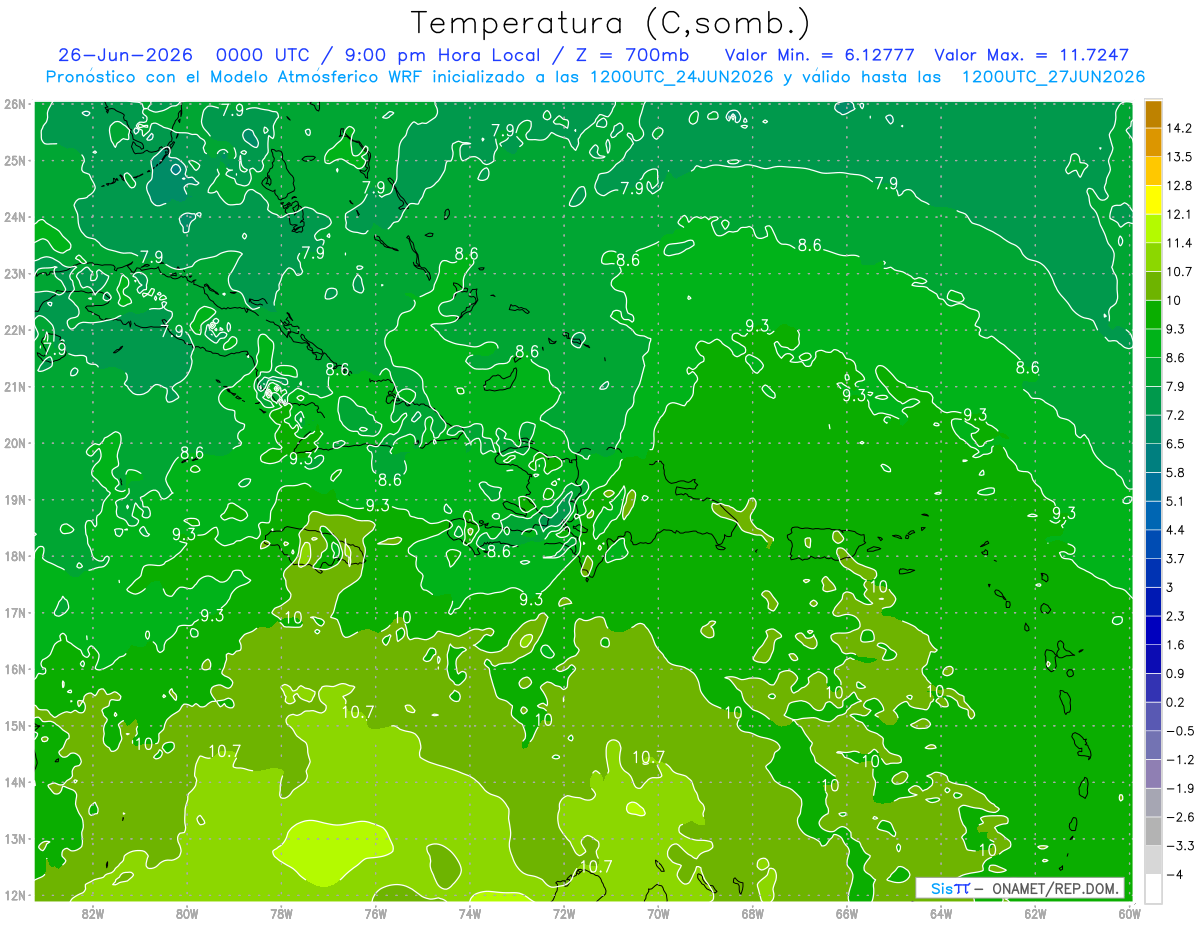Select the '1200UTC_24JUN2026' initialization time
The height and width of the screenshot is (927, 1200).
682,77
